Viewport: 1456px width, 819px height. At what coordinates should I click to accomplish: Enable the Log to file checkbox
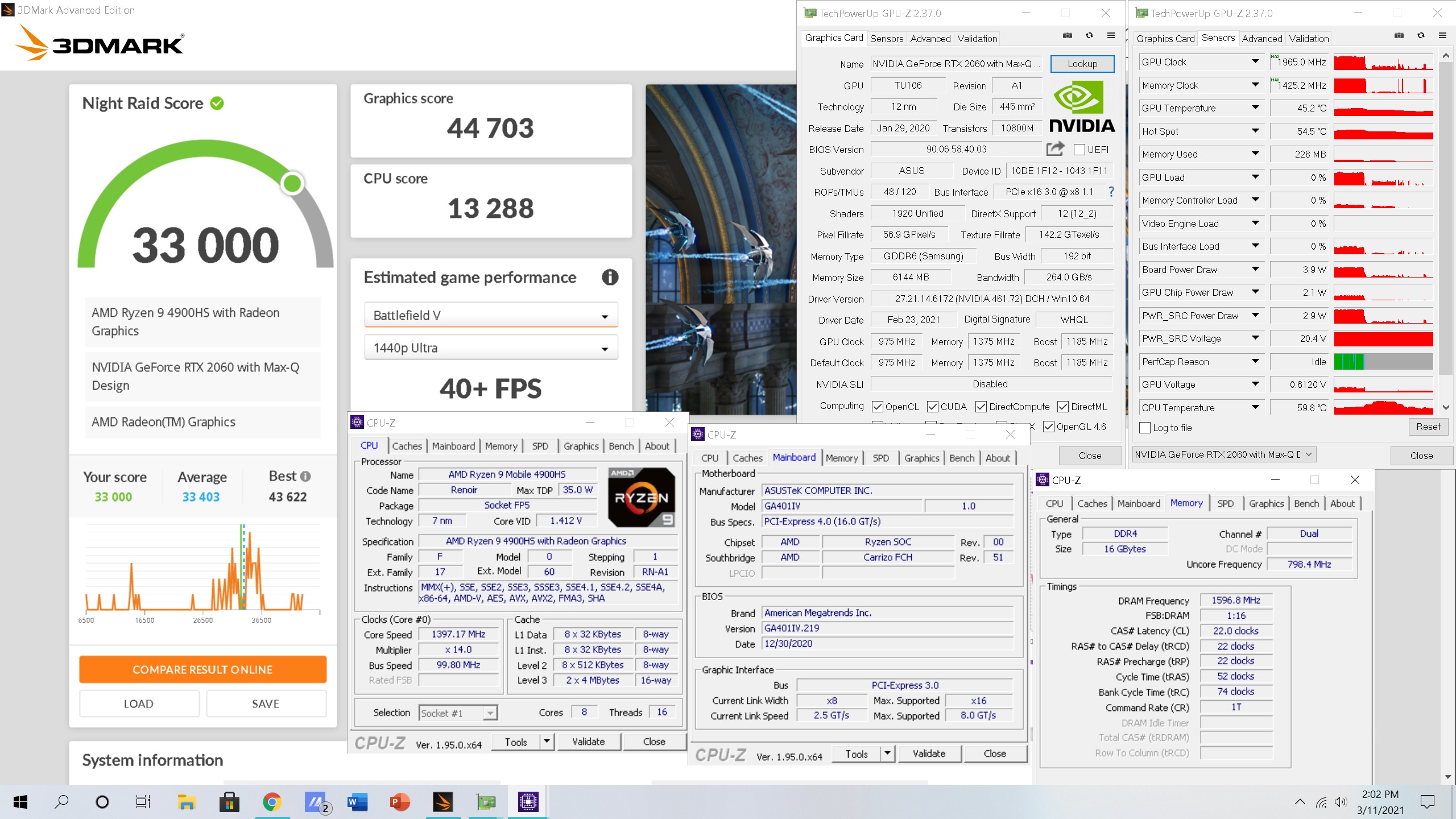[1145, 428]
